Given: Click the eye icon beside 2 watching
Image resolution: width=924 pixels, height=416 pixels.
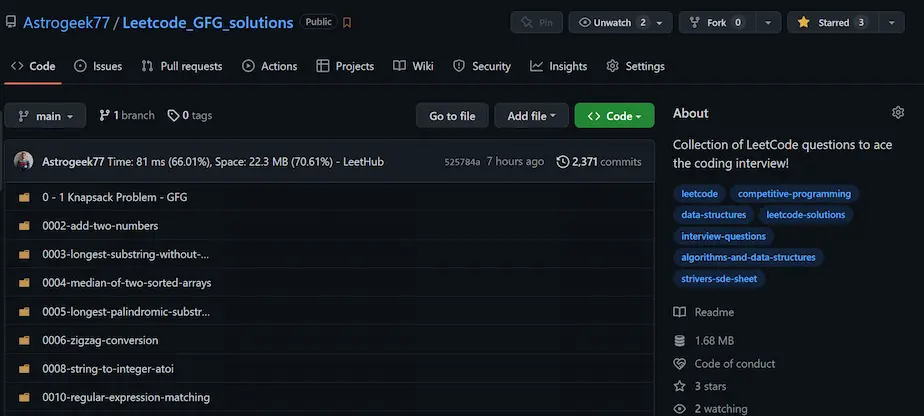Looking at the screenshot, I should 679,408.
